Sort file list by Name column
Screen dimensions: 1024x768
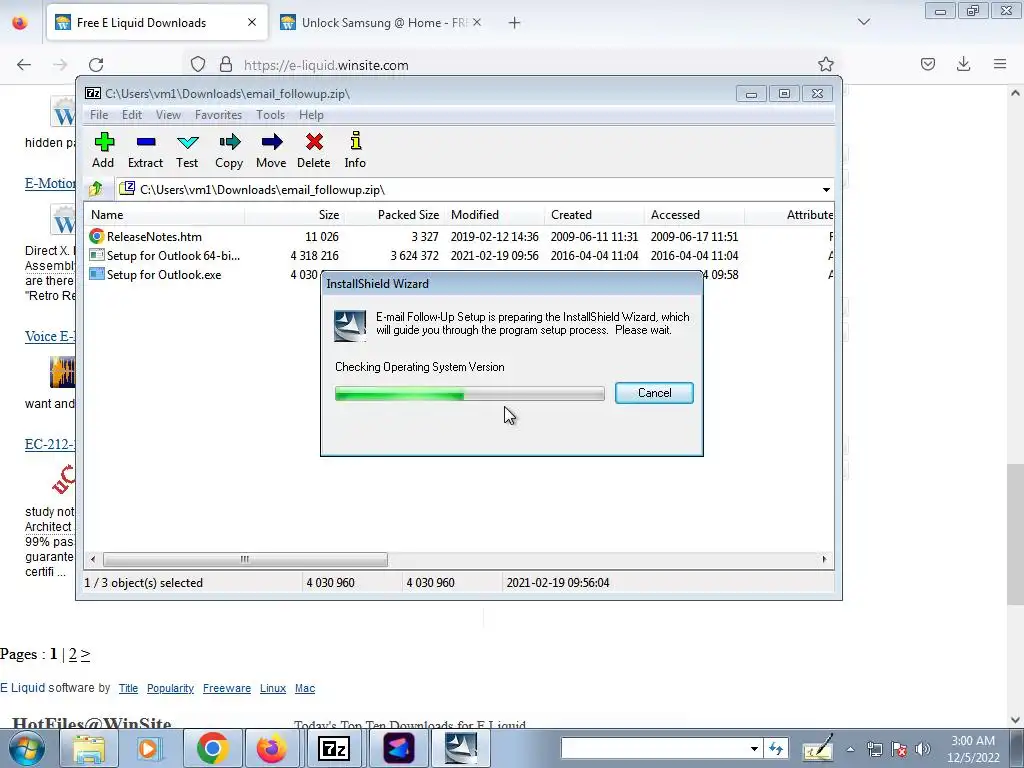coord(165,215)
